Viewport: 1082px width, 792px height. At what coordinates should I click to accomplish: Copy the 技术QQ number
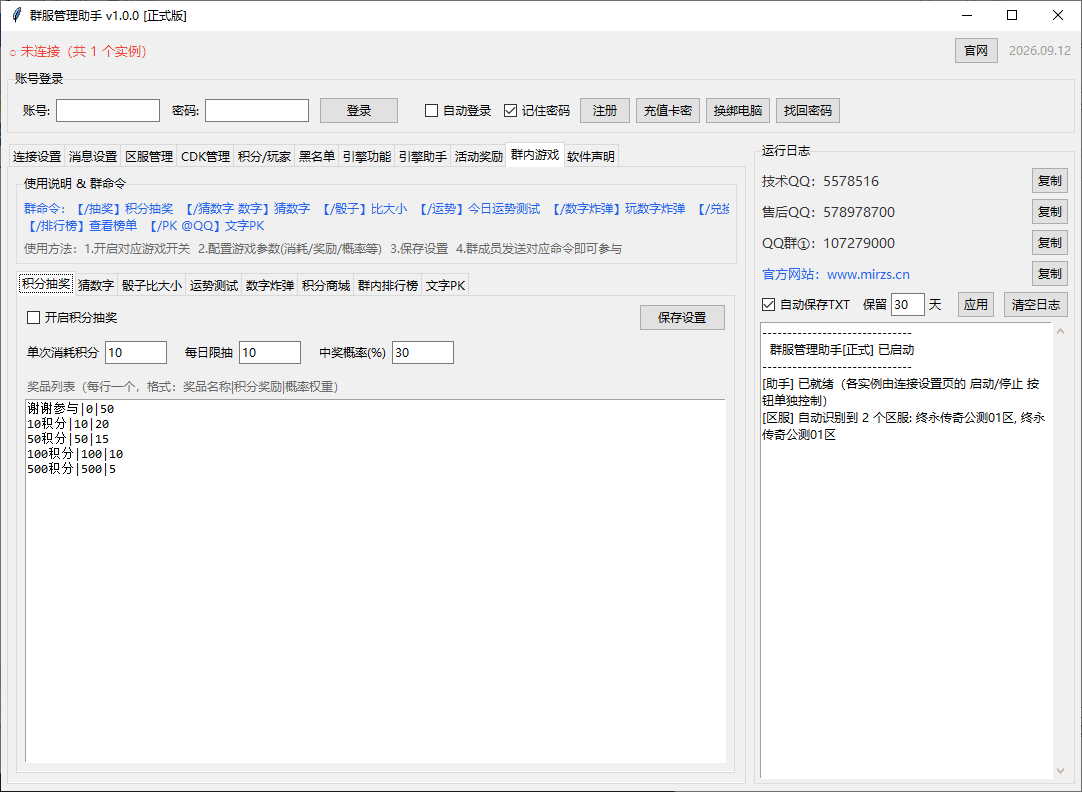coord(1050,181)
